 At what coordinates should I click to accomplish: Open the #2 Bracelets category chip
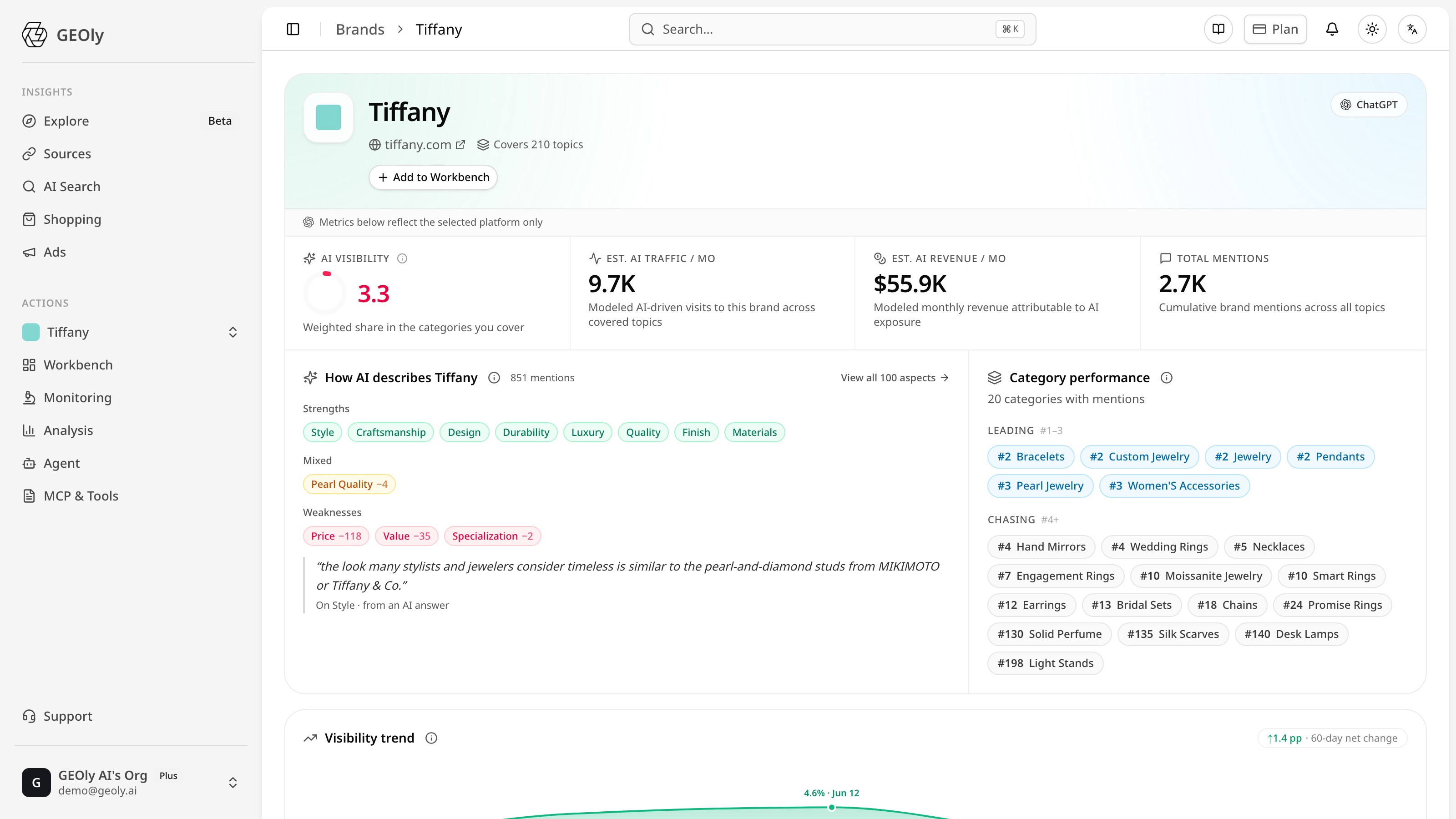pyautogui.click(x=1031, y=457)
